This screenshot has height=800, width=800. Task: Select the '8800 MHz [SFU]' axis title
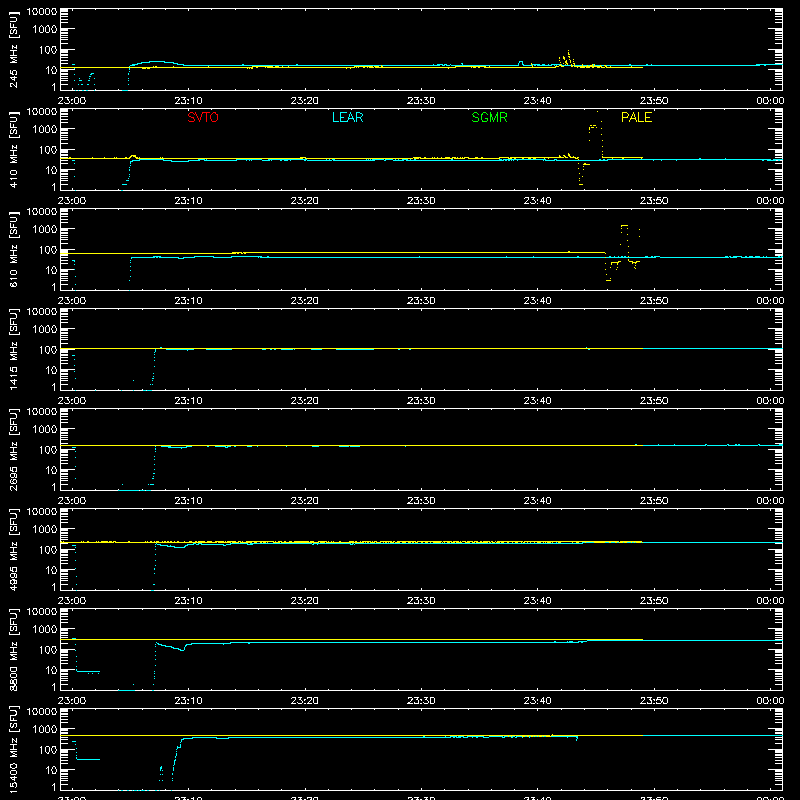pyautogui.click(x=13, y=649)
